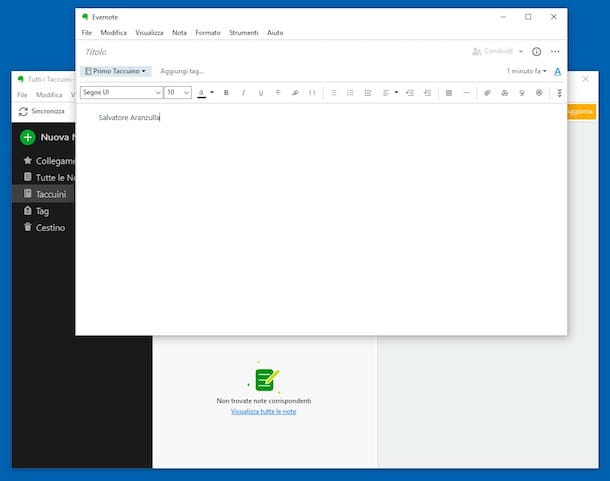Insert a bulleted list
The image size is (610, 481).
[333, 93]
